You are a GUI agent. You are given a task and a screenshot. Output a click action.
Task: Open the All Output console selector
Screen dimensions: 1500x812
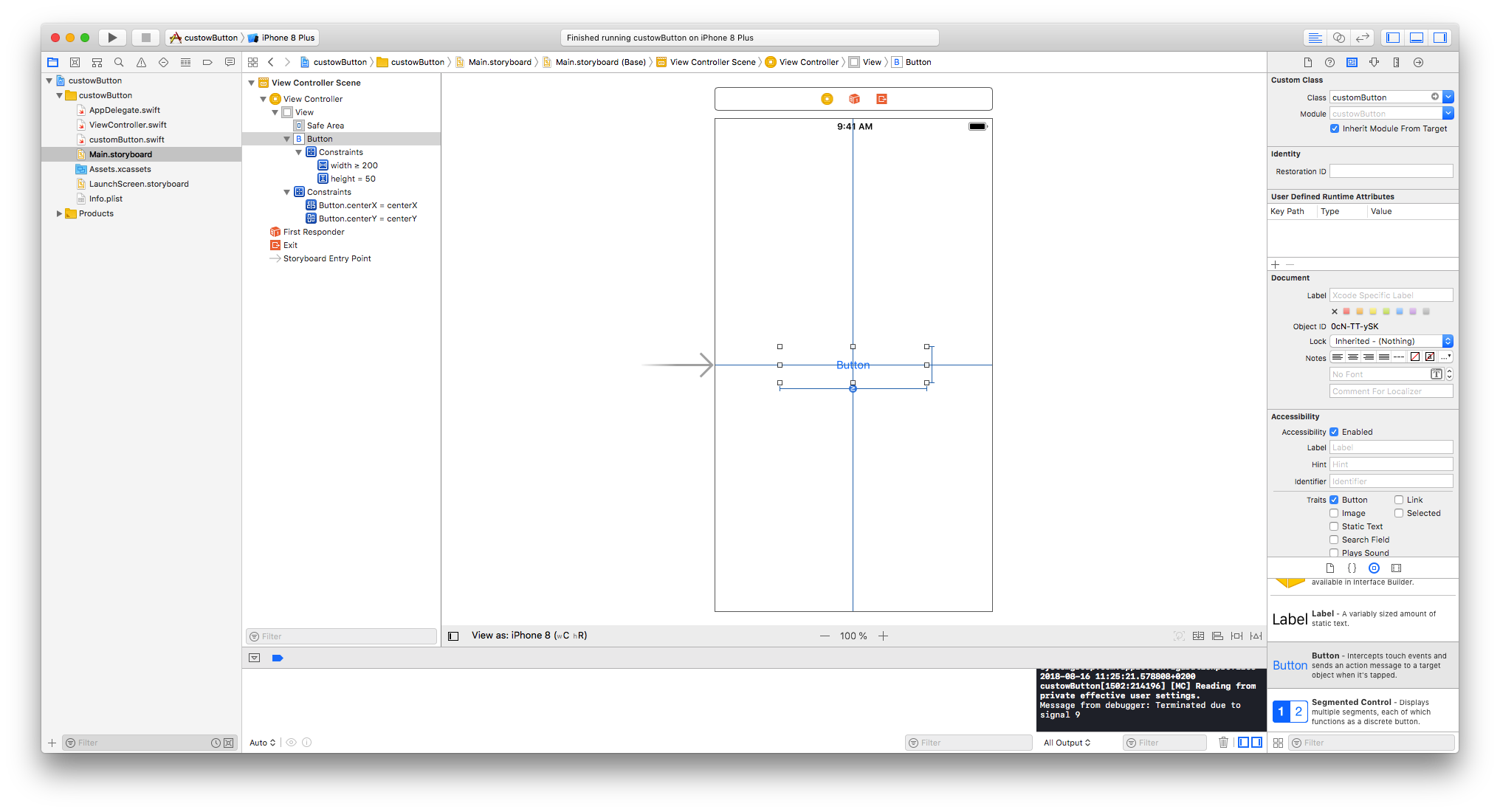1067,743
